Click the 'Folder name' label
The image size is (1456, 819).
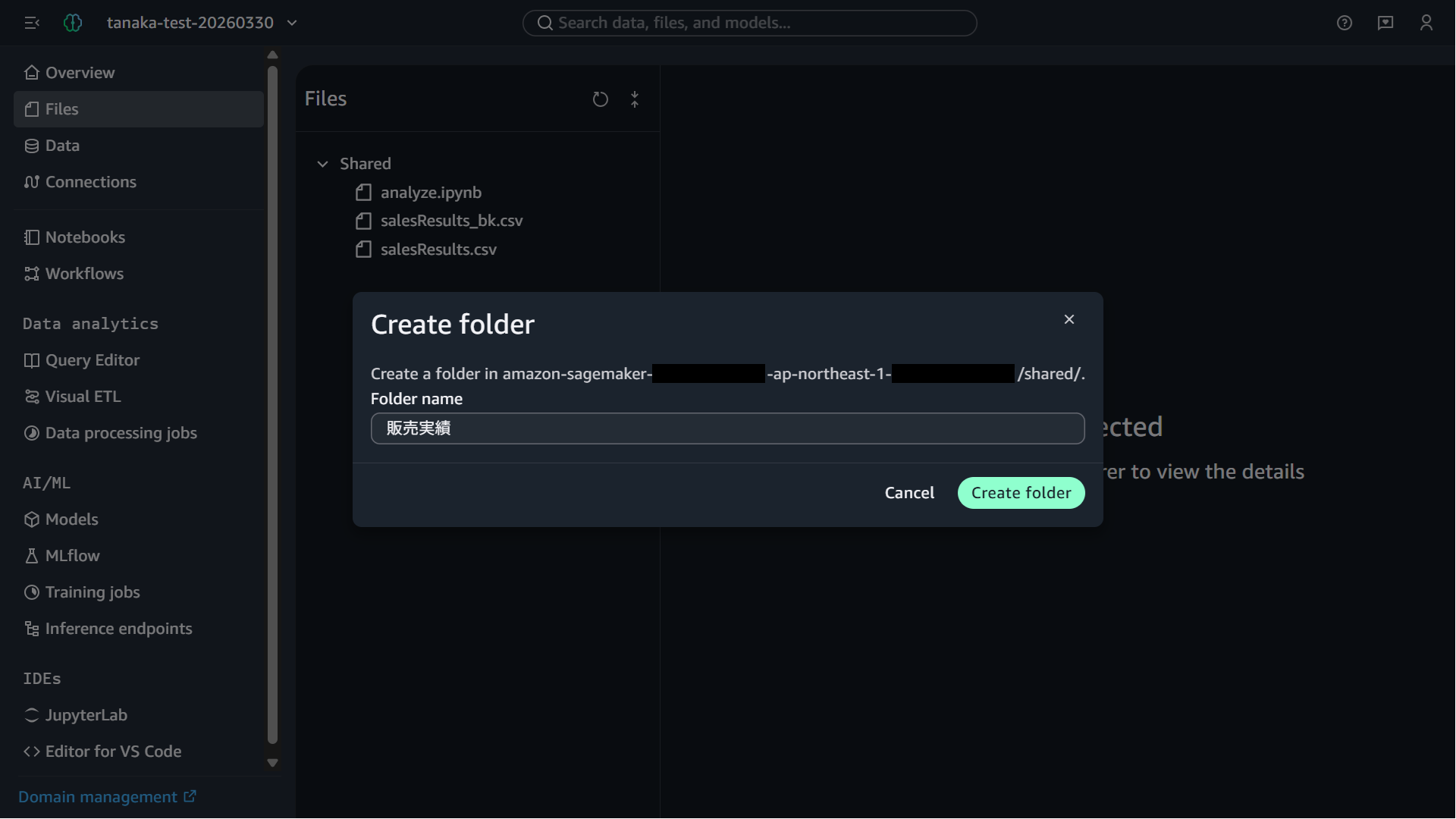(x=416, y=399)
